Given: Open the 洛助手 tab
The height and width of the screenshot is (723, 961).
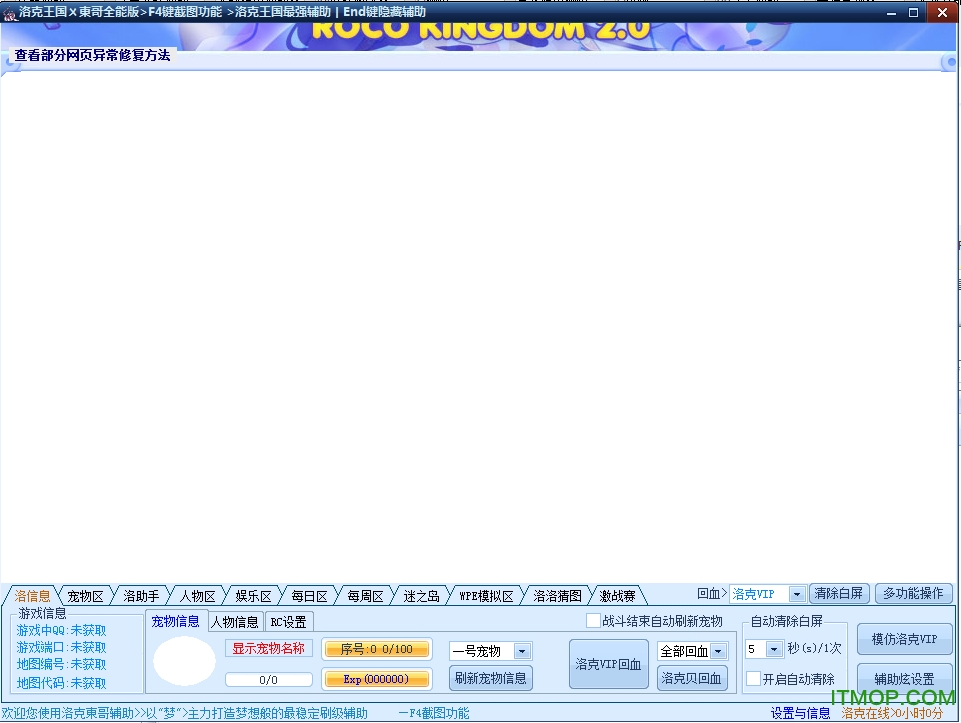Looking at the screenshot, I should pos(140,594).
